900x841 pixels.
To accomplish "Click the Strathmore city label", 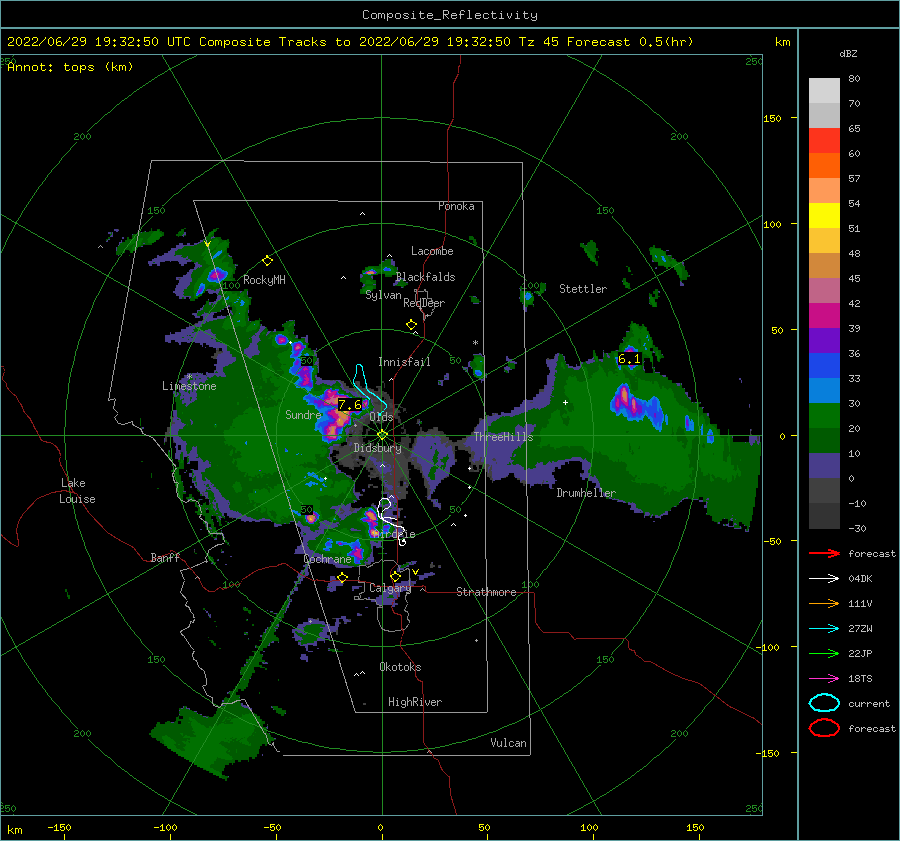I will coord(486,592).
